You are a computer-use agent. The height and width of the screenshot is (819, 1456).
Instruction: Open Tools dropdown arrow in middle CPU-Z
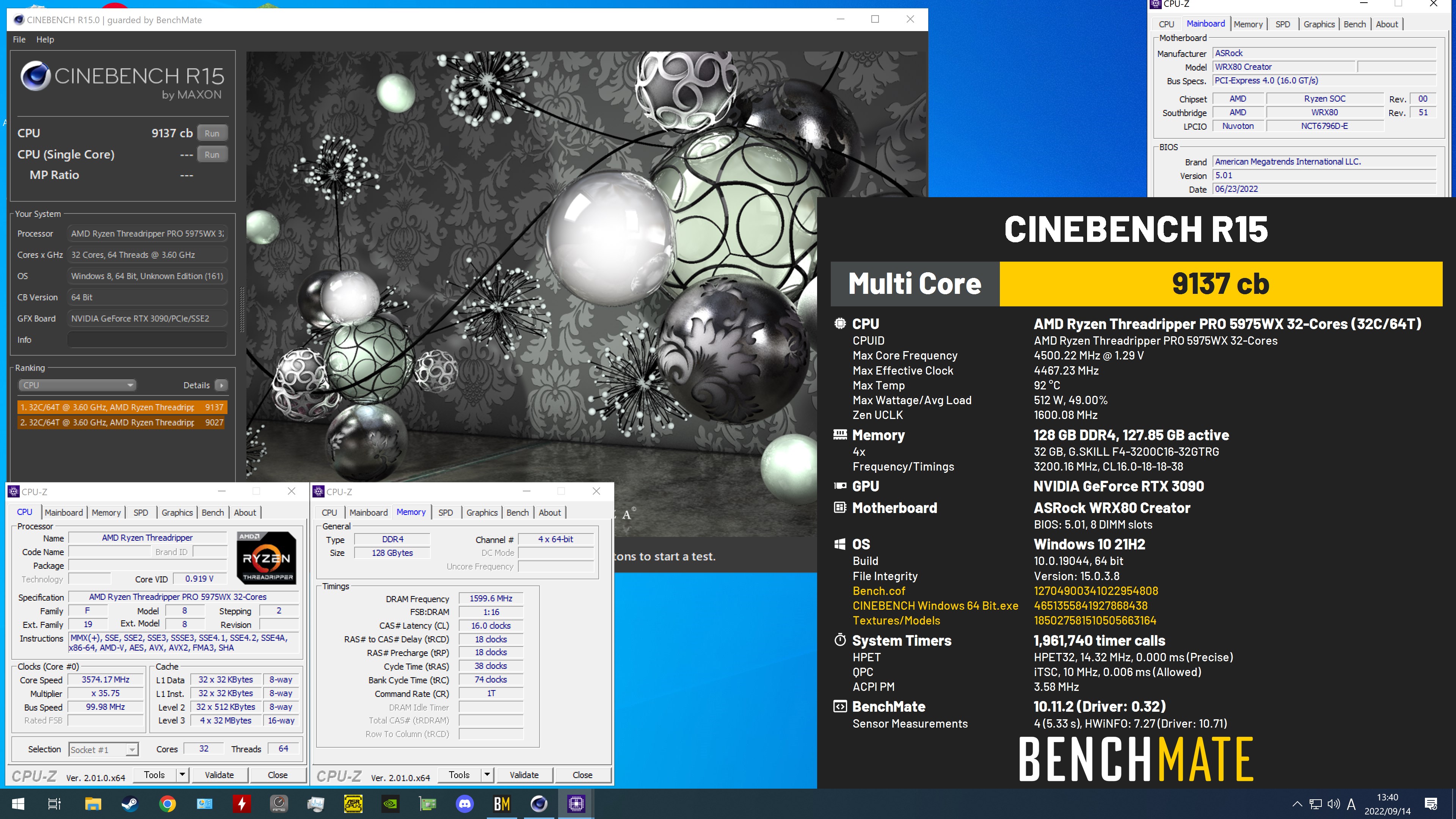pyautogui.click(x=486, y=775)
